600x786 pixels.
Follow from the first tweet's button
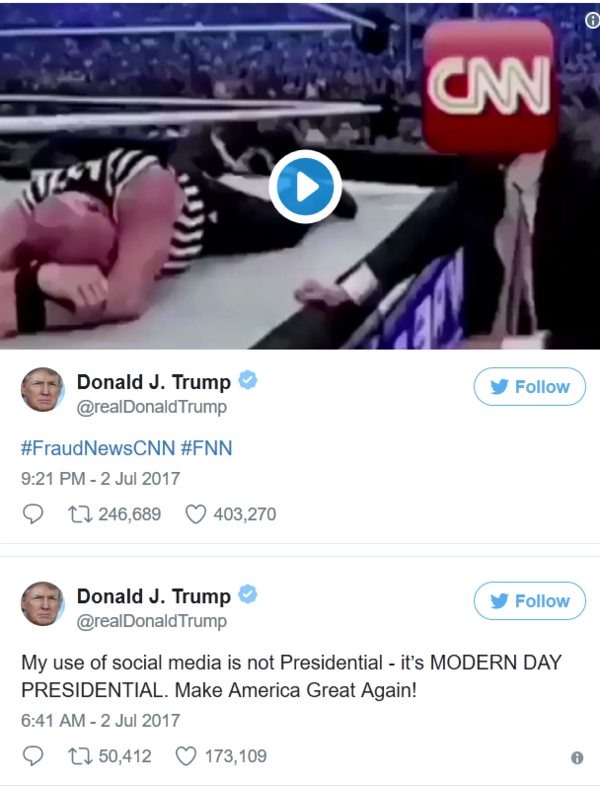point(529,386)
